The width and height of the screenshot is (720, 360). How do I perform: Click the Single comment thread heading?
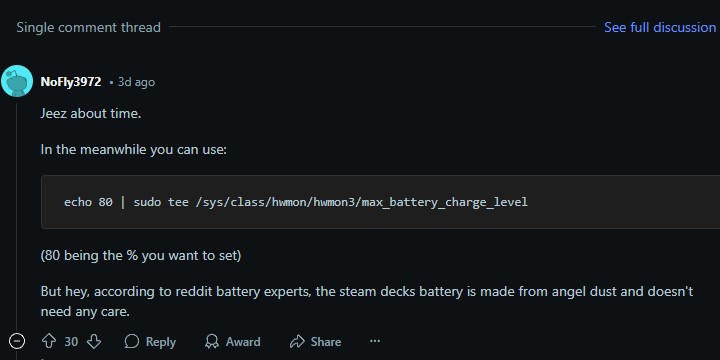[89, 28]
